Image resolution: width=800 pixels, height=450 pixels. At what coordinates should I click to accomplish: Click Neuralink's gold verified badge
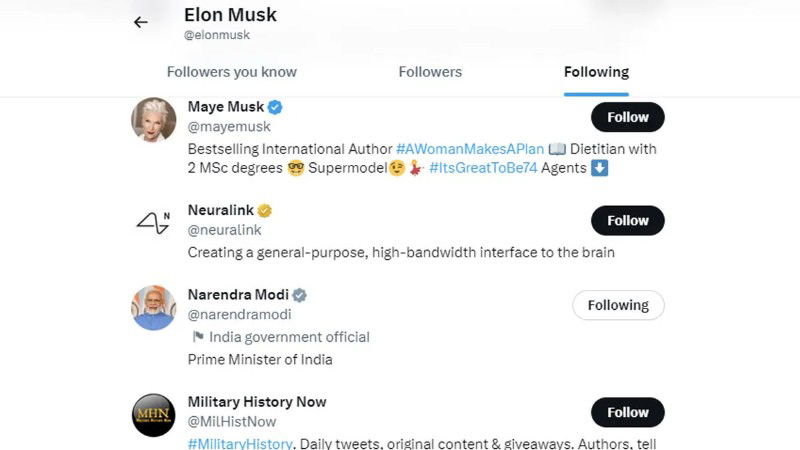pos(264,210)
